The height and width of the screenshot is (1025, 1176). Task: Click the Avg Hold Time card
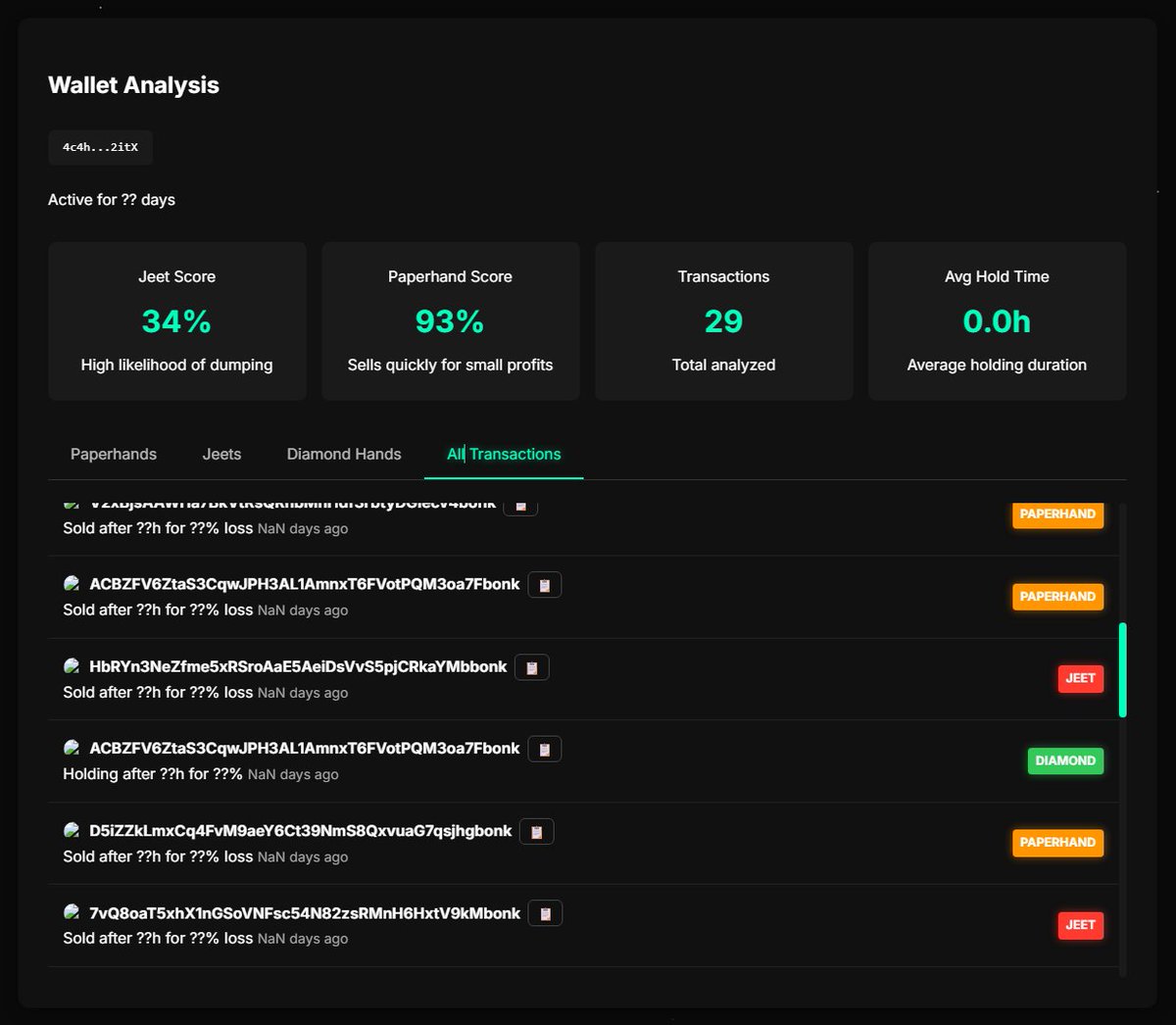point(996,320)
